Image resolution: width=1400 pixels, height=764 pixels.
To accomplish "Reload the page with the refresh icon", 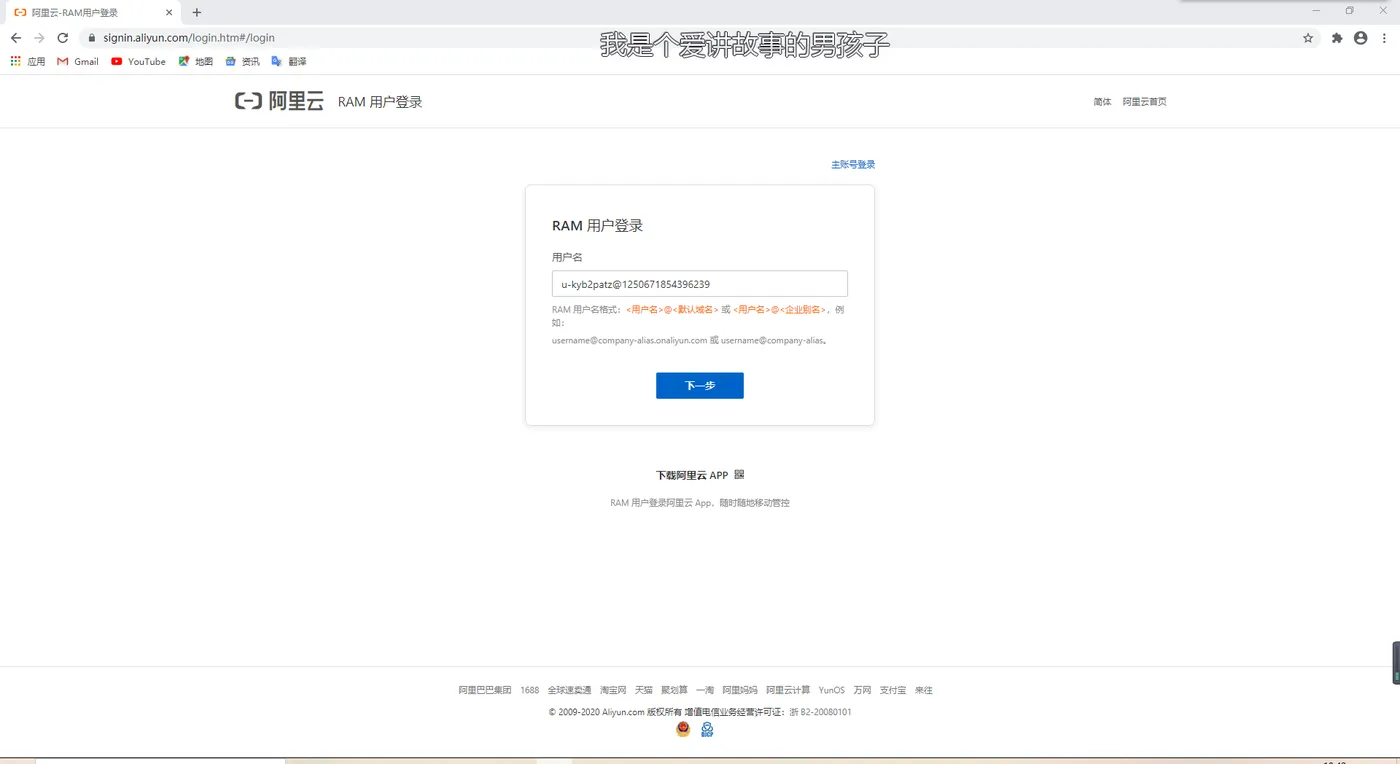I will tap(62, 38).
